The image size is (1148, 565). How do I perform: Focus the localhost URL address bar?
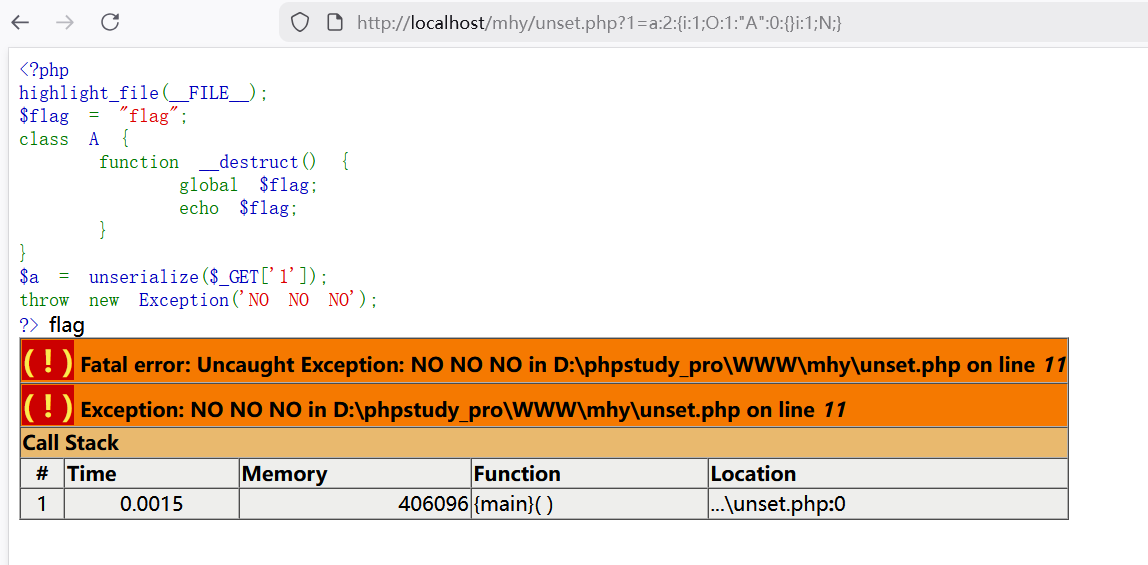[600, 22]
